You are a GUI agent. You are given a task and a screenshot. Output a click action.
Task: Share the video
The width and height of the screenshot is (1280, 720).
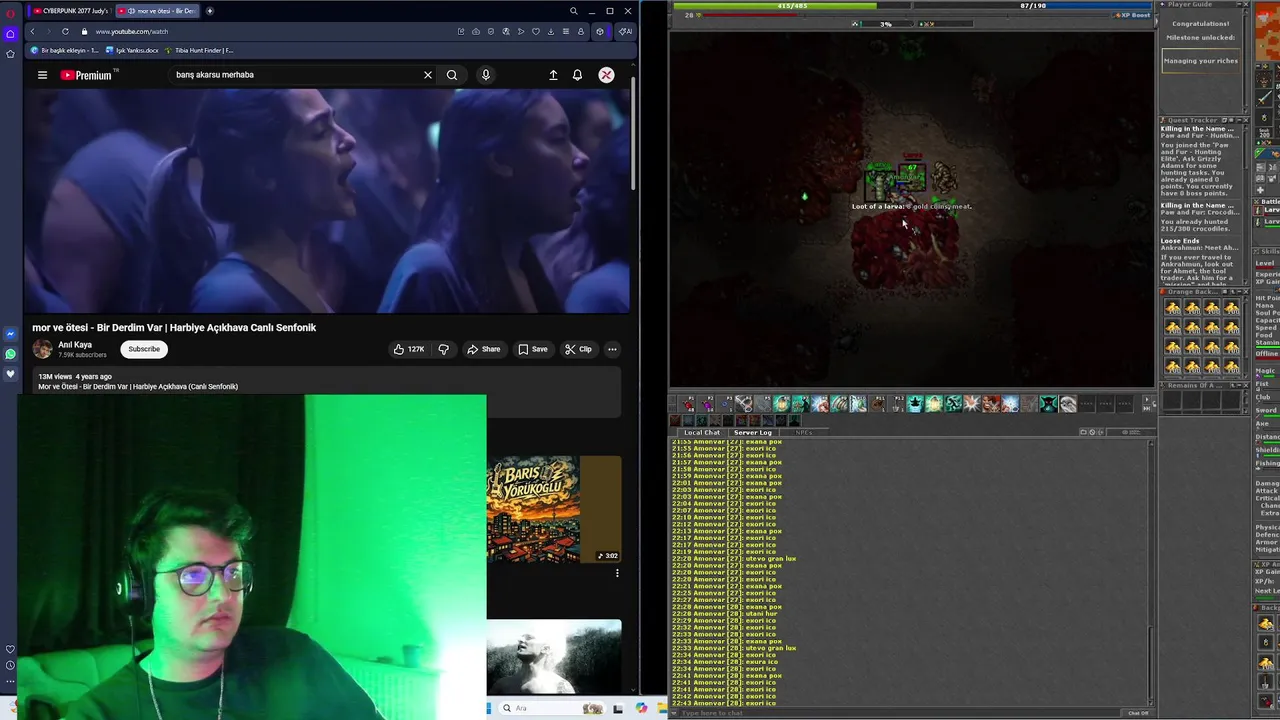click(483, 349)
